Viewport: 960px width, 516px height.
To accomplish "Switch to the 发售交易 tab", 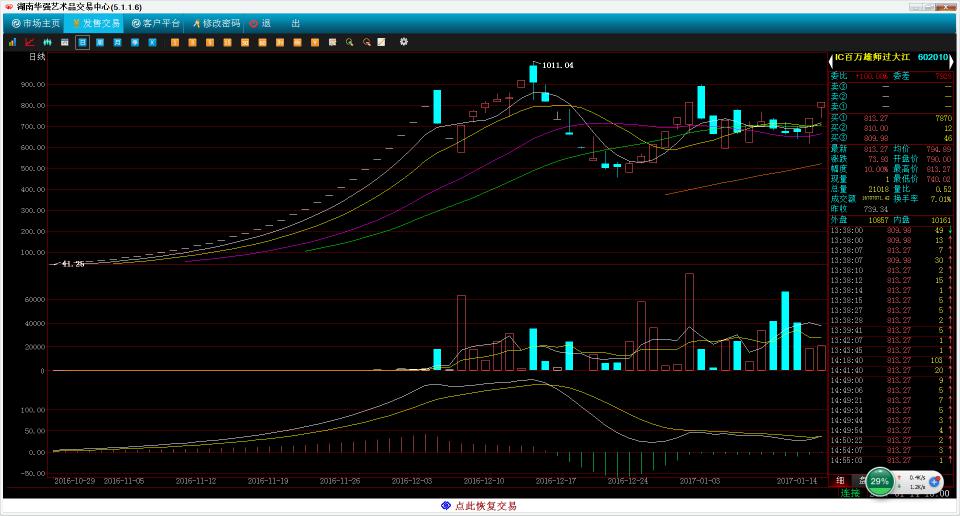I will [96, 22].
